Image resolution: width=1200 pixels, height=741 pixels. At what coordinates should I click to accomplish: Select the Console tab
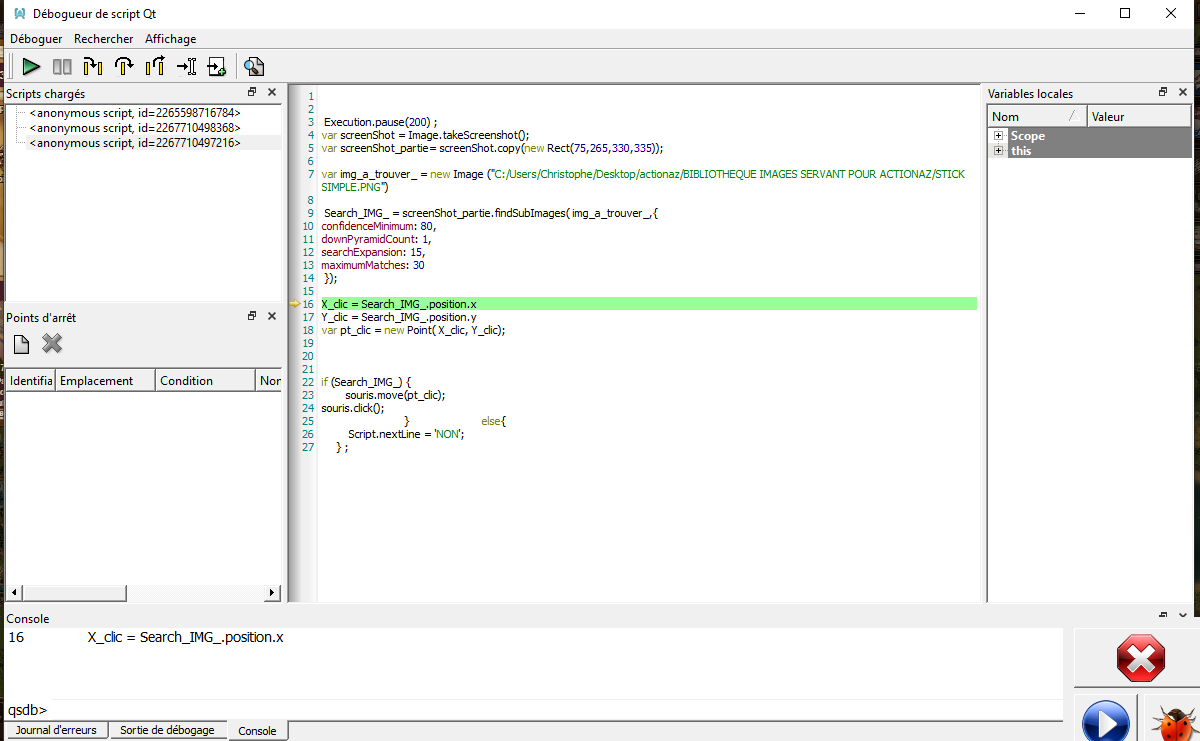tap(258, 731)
